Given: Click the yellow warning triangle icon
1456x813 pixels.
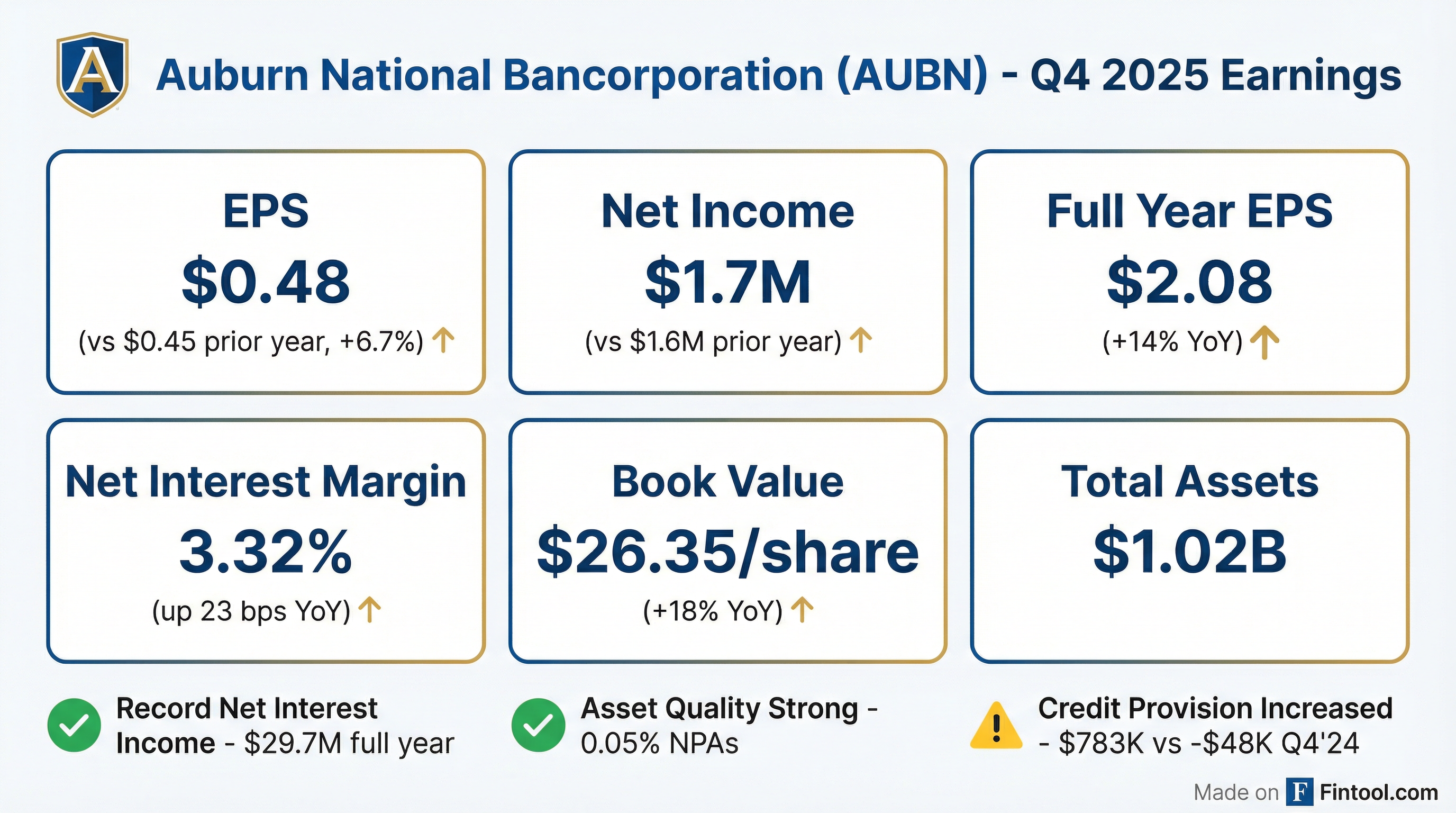Looking at the screenshot, I should 996,726.
